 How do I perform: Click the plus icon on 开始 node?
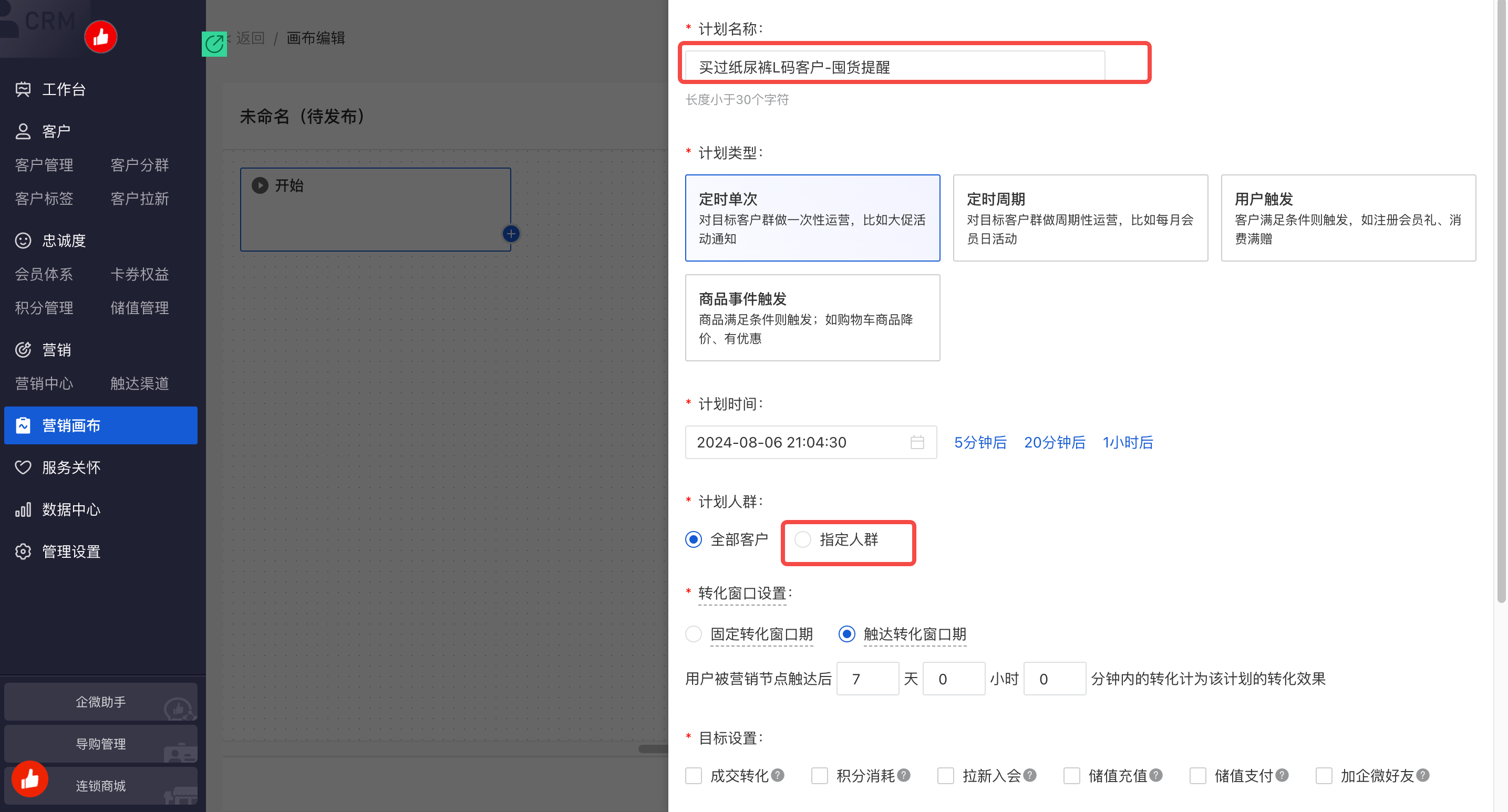point(511,234)
